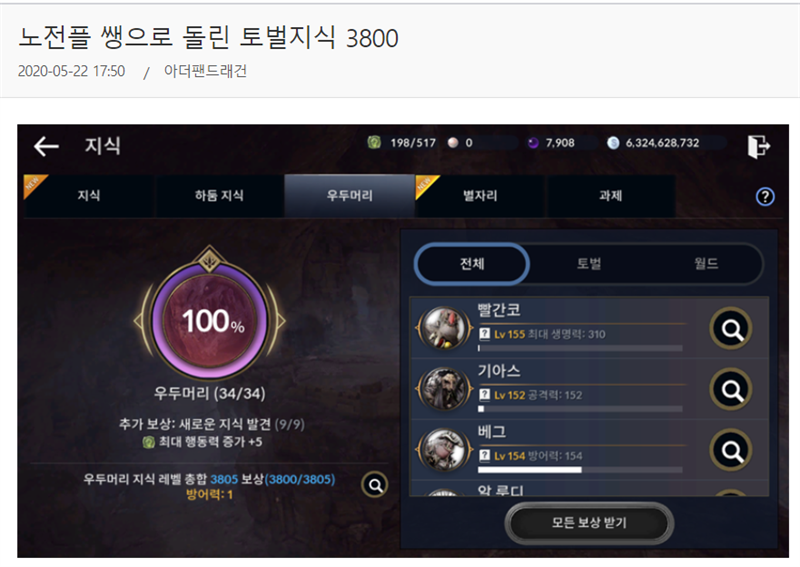Click the green energy icon showing 198/517
This screenshot has width=800, height=567.
tap(374, 142)
